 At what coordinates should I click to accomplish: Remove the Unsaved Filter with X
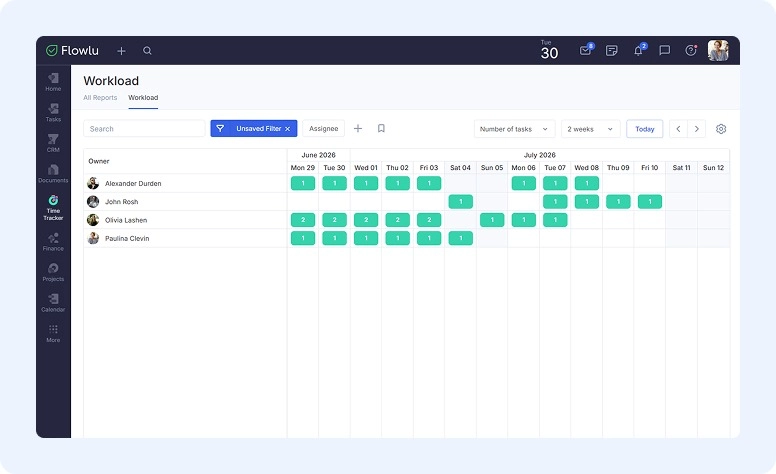point(288,129)
